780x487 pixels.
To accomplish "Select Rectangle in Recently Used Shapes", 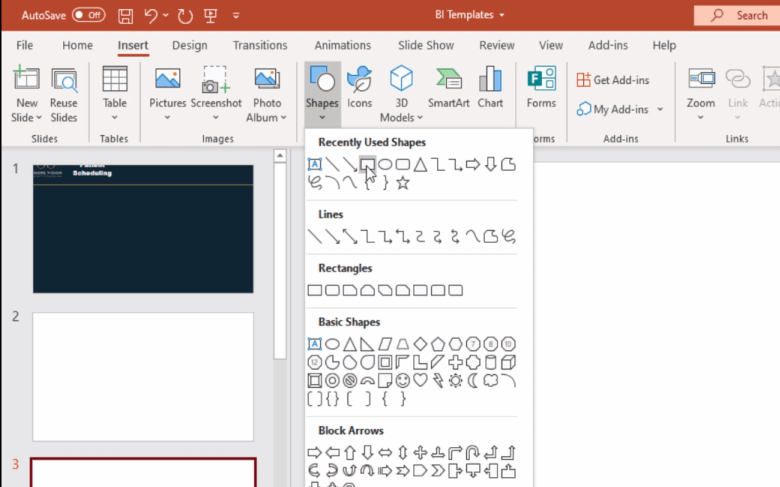I will click(368, 164).
